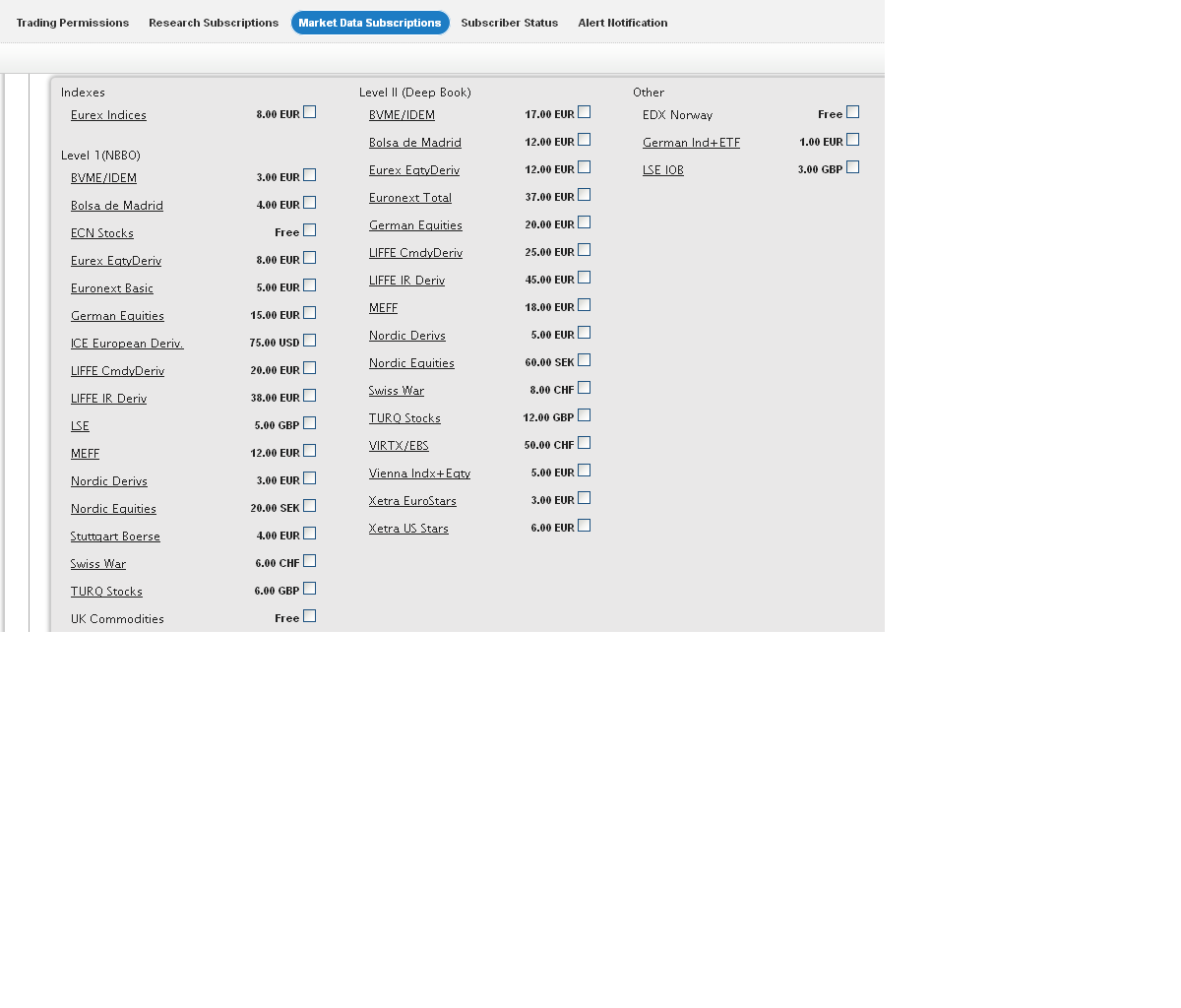Screen dimensions: 1181x1008
Task: Check Level 1 German Equities 15.00 EUR
Action: 310,313
